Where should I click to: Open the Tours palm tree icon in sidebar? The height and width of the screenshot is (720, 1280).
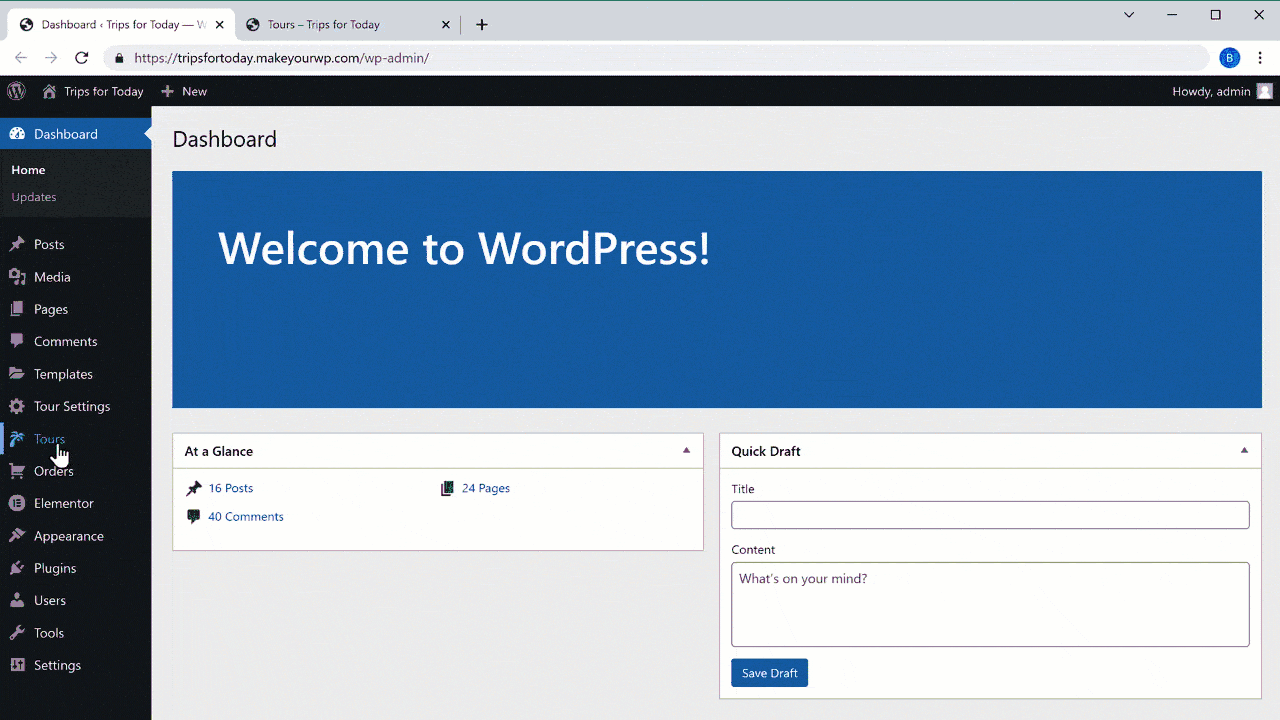tap(16, 438)
